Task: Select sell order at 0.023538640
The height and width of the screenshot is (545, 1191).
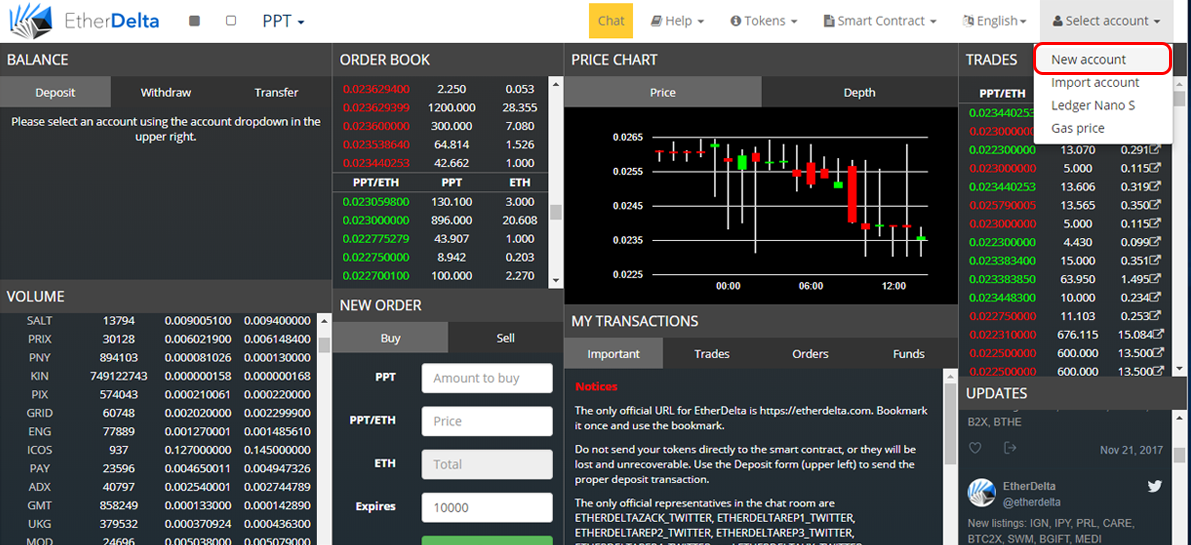Action: 441,144
